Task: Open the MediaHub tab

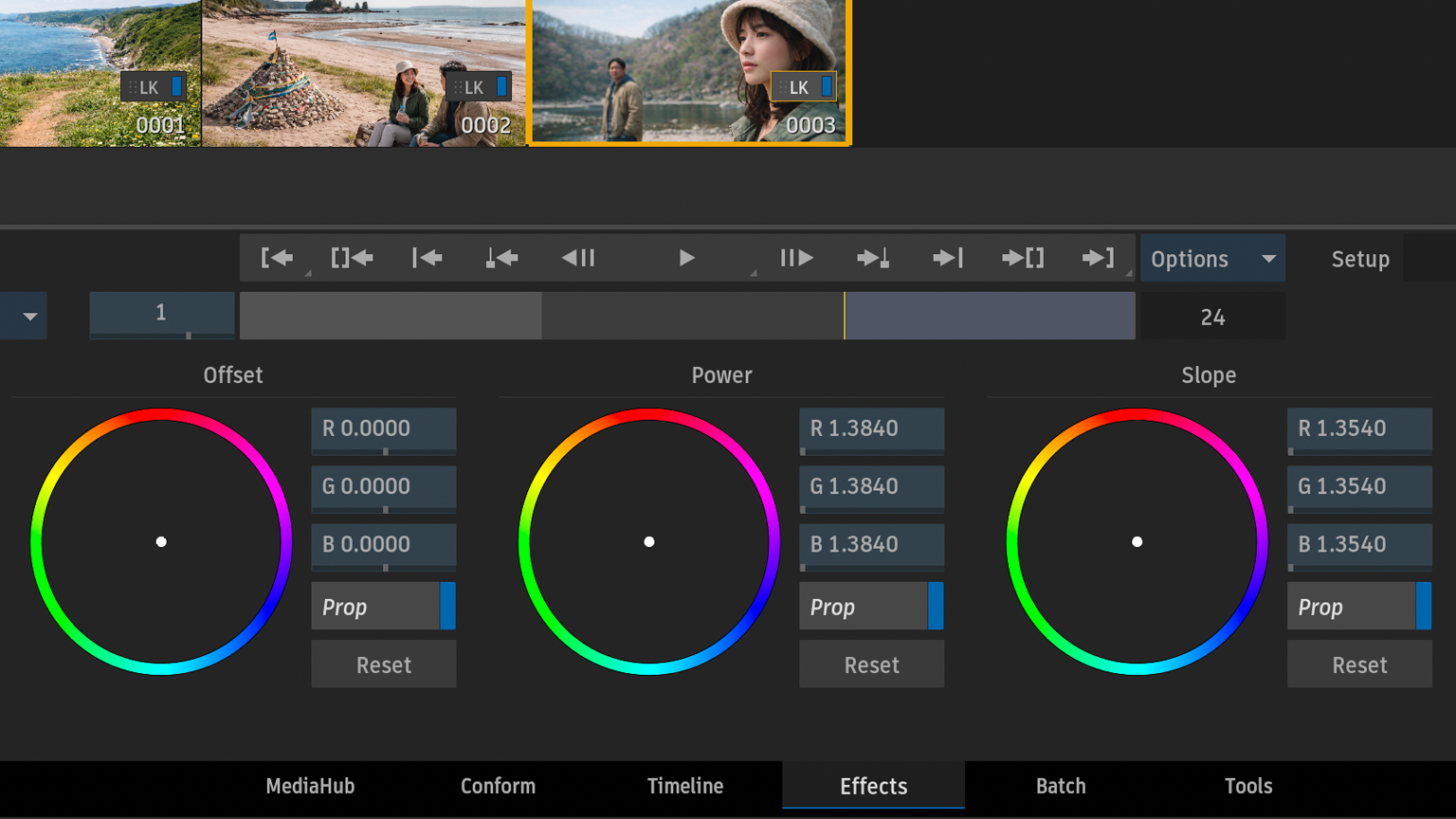Action: (310, 786)
